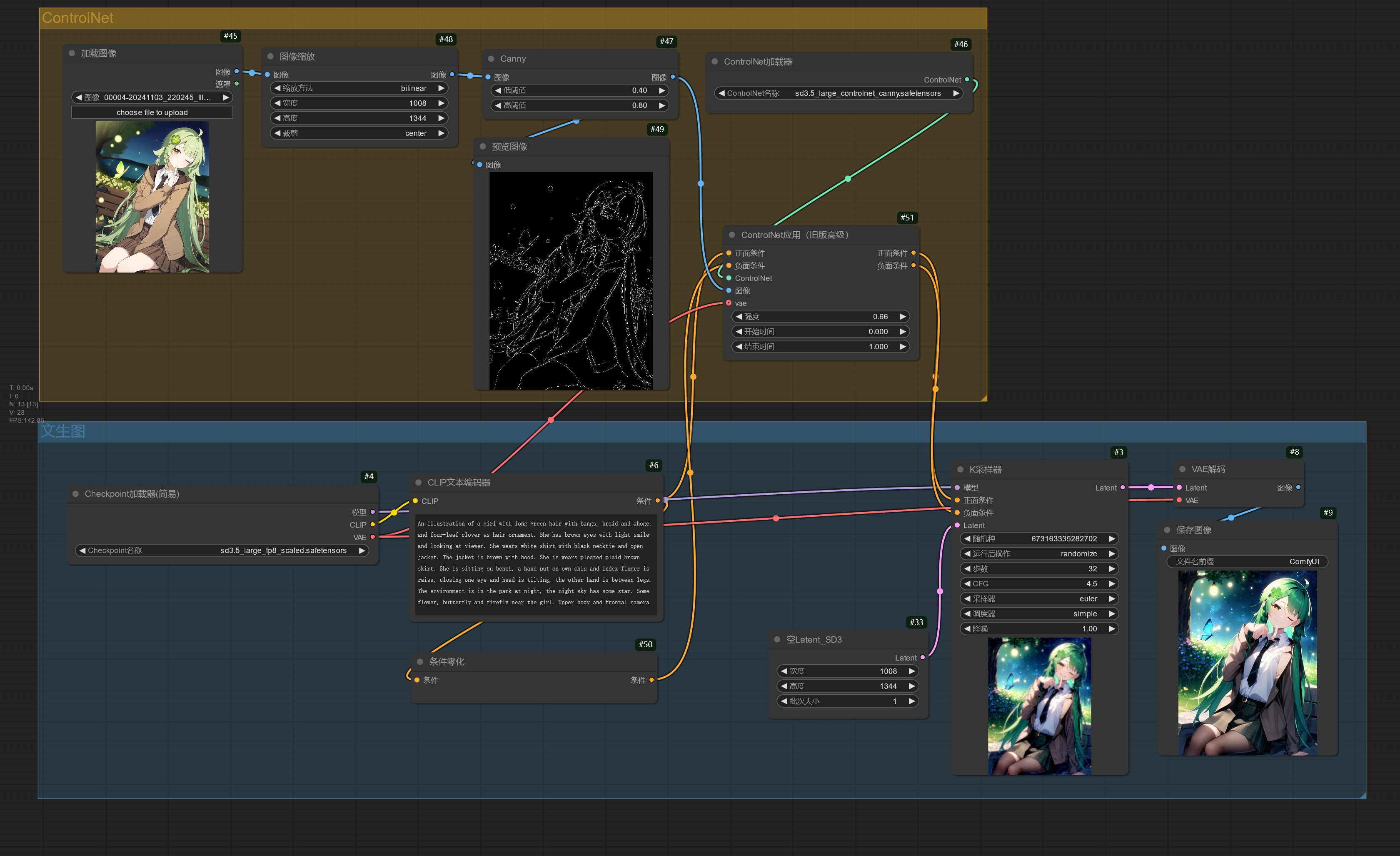The width and height of the screenshot is (1400, 856).
Task: Adjust the 开始时间 value control in ControlNet应用
Action: [820, 331]
